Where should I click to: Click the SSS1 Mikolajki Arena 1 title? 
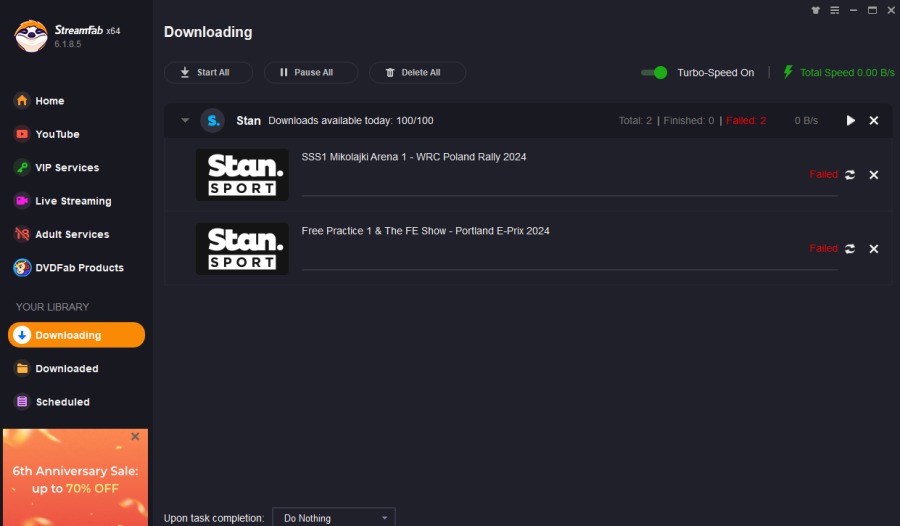coord(414,157)
